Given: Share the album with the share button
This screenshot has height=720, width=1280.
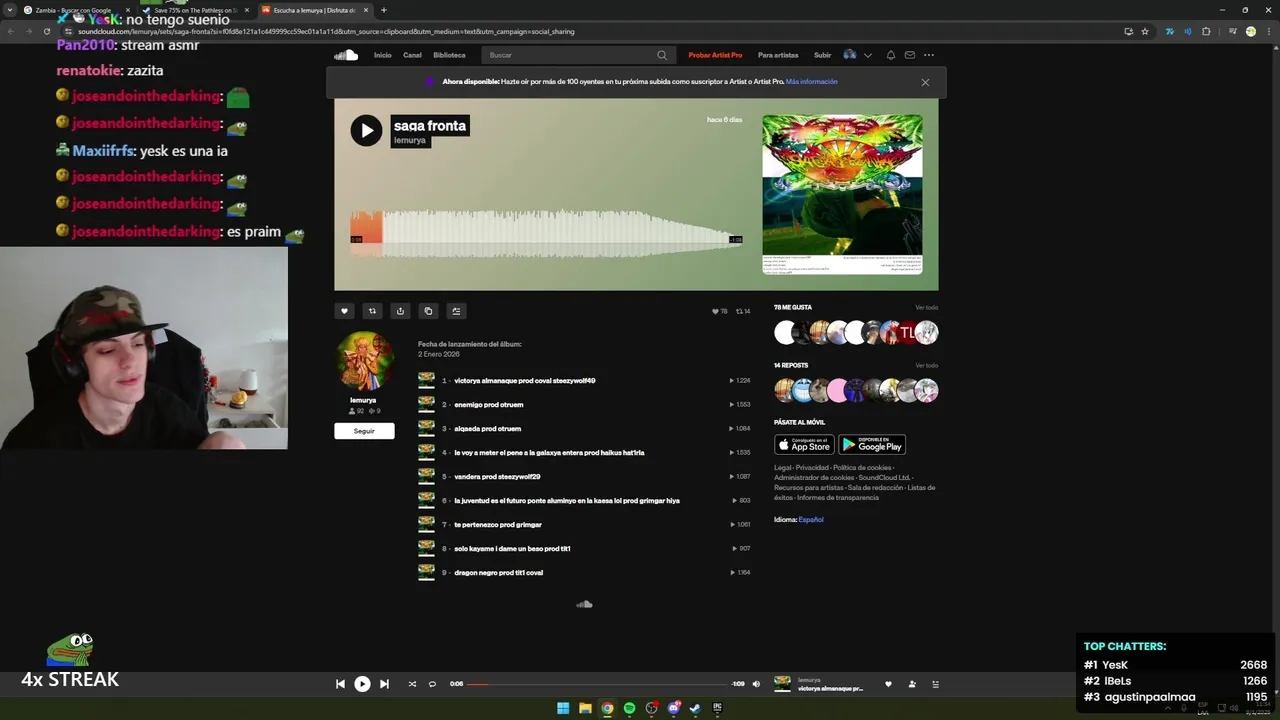Looking at the screenshot, I should tap(400, 311).
